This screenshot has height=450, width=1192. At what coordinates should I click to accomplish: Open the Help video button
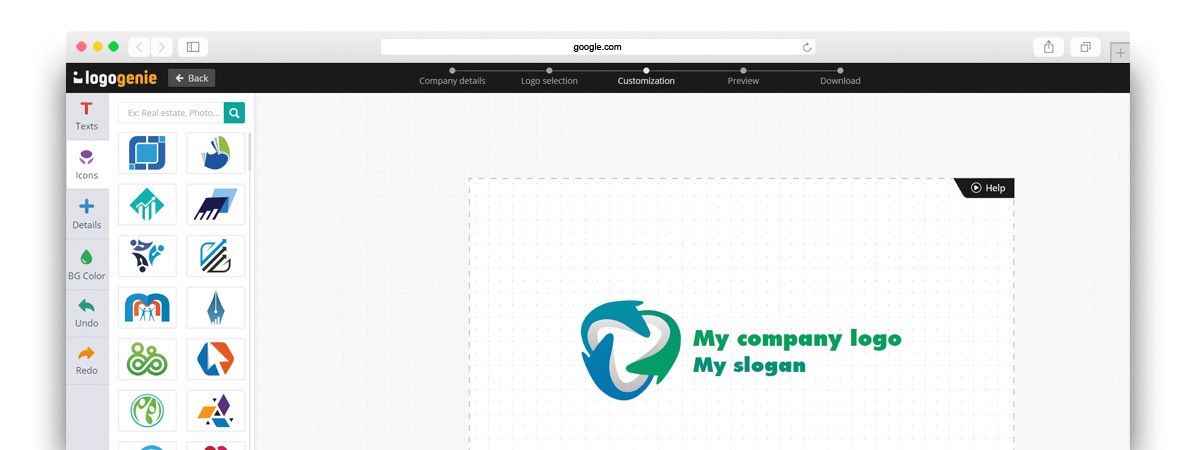[x=987, y=188]
